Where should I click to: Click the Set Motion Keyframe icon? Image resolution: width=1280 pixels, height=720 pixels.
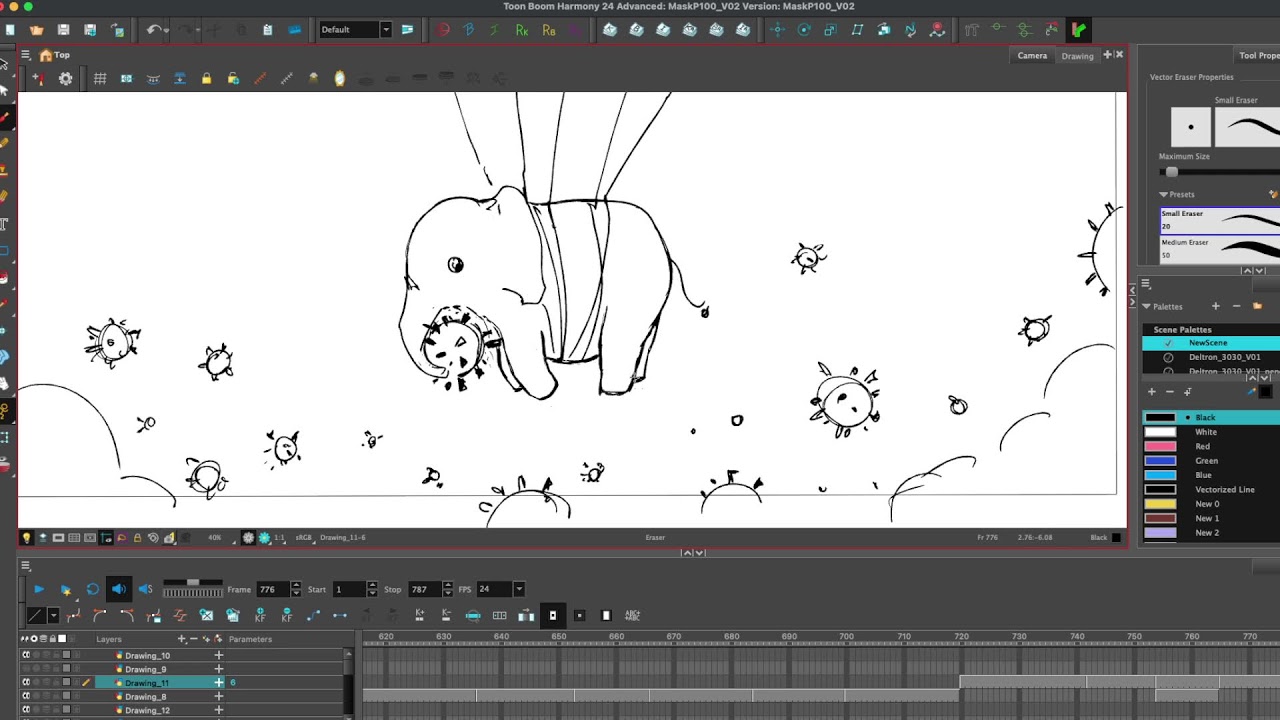click(x=313, y=616)
